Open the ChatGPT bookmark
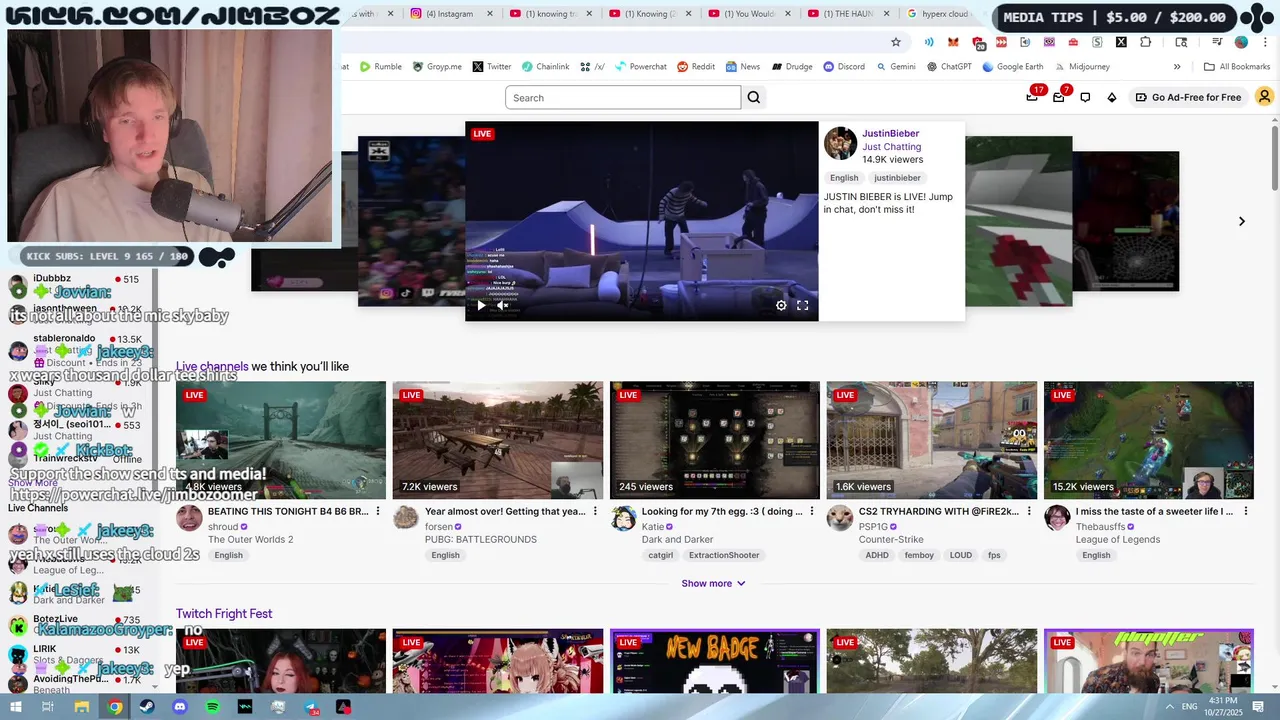1280x720 pixels. tap(949, 66)
